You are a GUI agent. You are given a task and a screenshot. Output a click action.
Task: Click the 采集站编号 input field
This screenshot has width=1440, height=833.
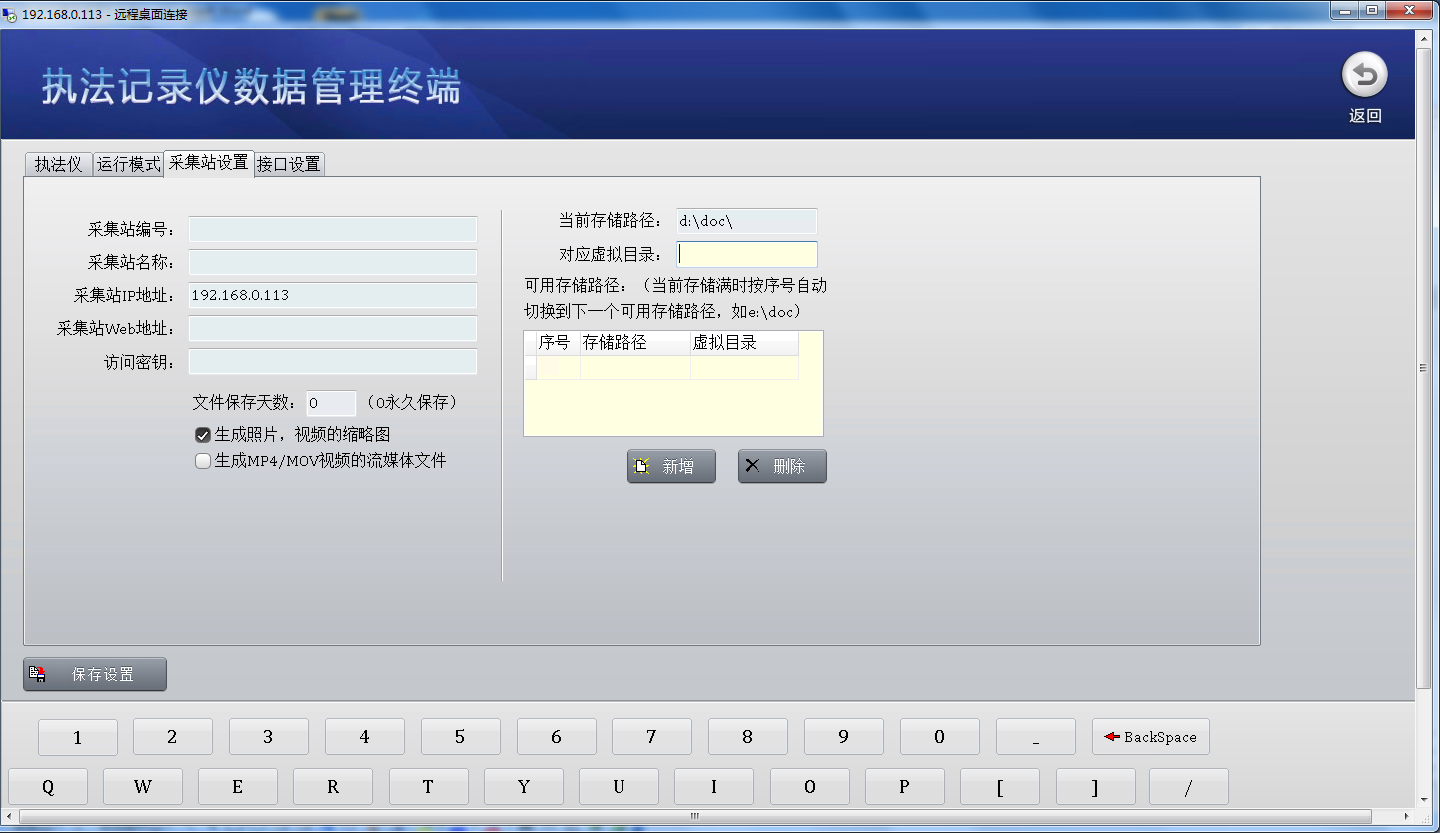click(x=333, y=230)
